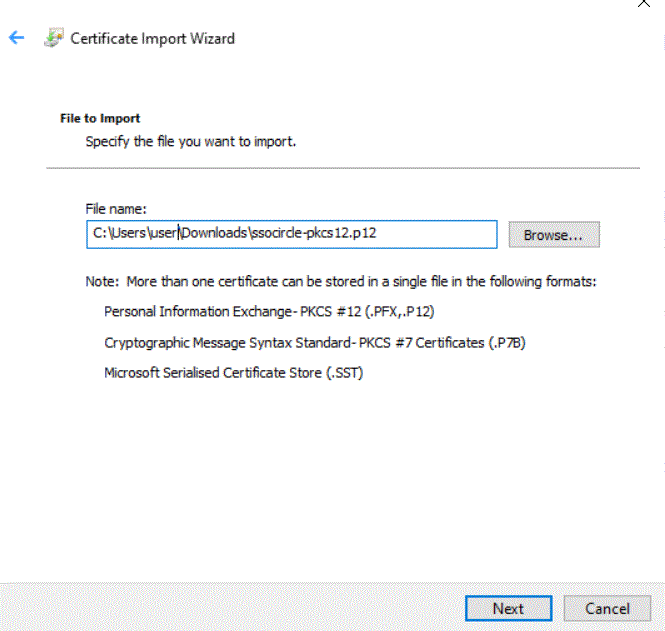The height and width of the screenshot is (631, 665).
Task: Click the Certificate Import Wizard title text
Action: [x=152, y=39]
